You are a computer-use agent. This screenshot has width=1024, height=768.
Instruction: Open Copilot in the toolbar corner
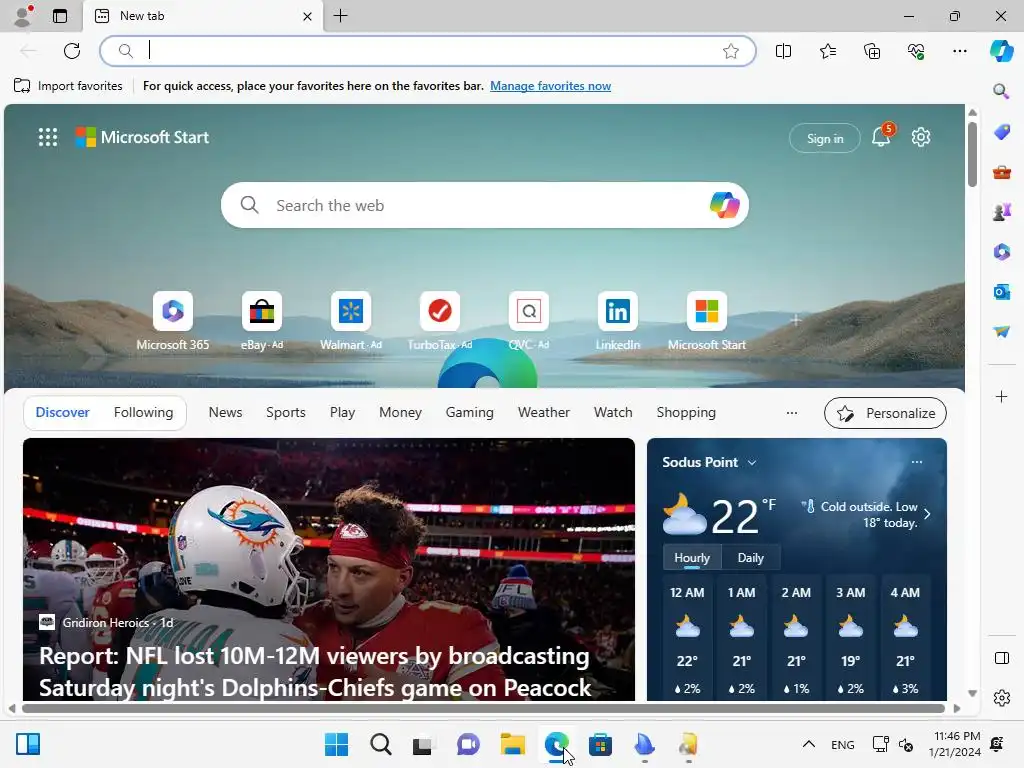(1001, 51)
